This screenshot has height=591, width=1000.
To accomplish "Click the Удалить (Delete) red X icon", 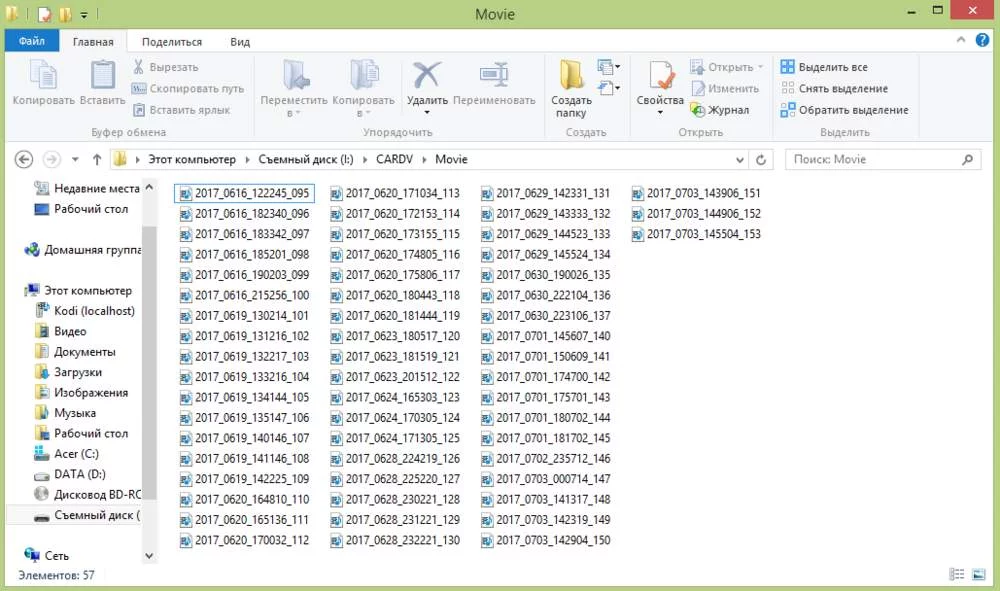I will (427, 76).
